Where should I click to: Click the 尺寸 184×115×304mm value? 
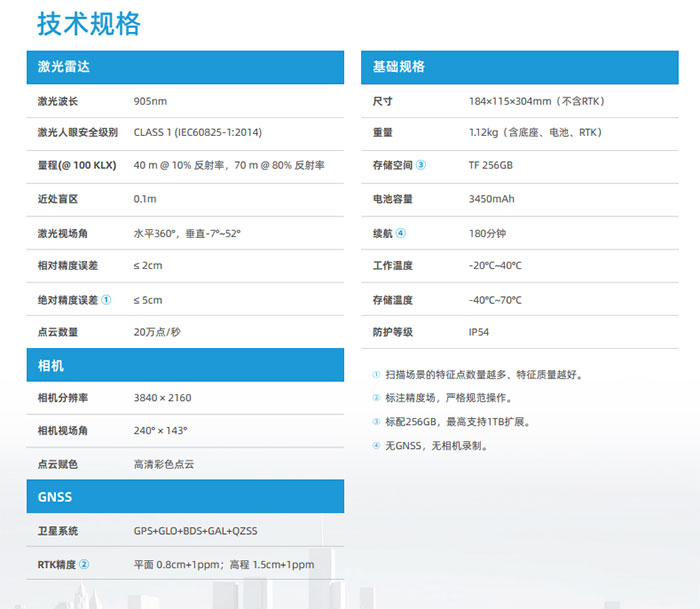[536, 101]
